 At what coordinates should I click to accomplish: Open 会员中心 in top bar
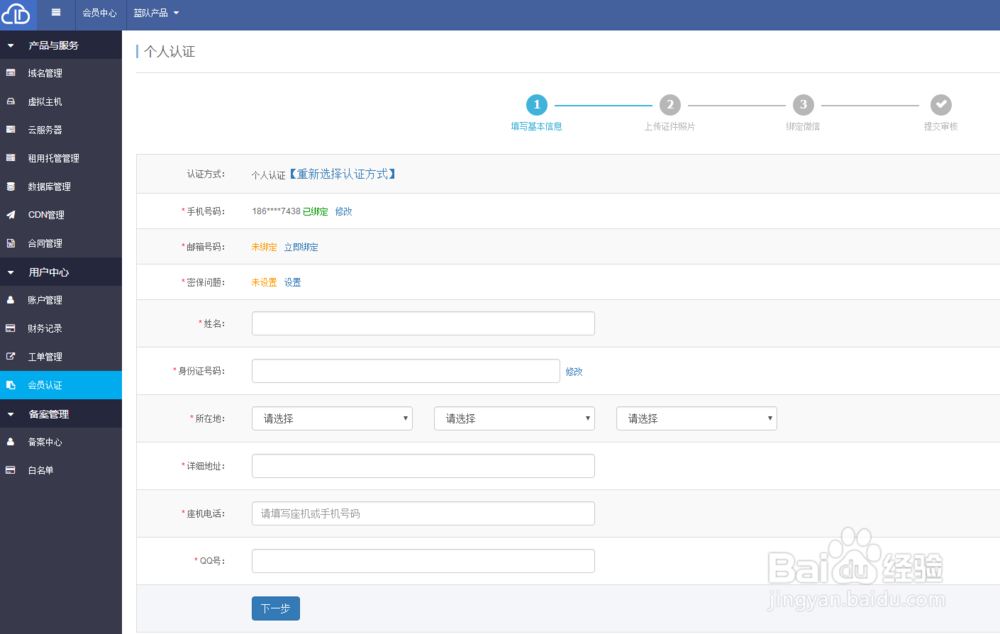(99, 13)
